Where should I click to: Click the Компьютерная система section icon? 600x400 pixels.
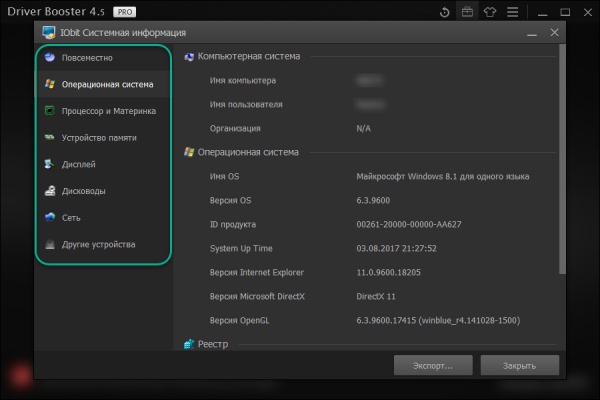pyautogui.click(x=189, y=57)
